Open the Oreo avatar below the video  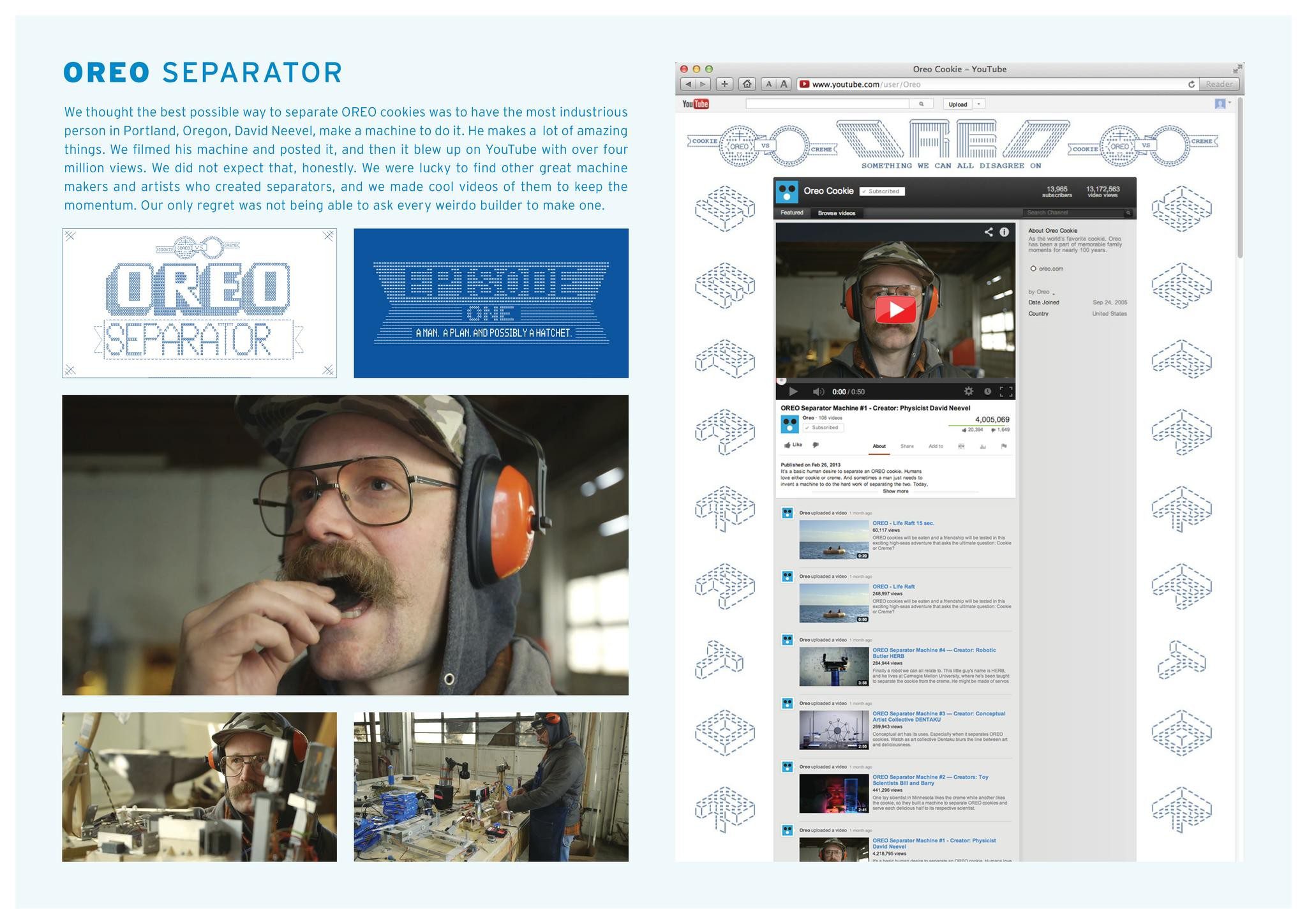pyautogui.click(x=790, y=424)
